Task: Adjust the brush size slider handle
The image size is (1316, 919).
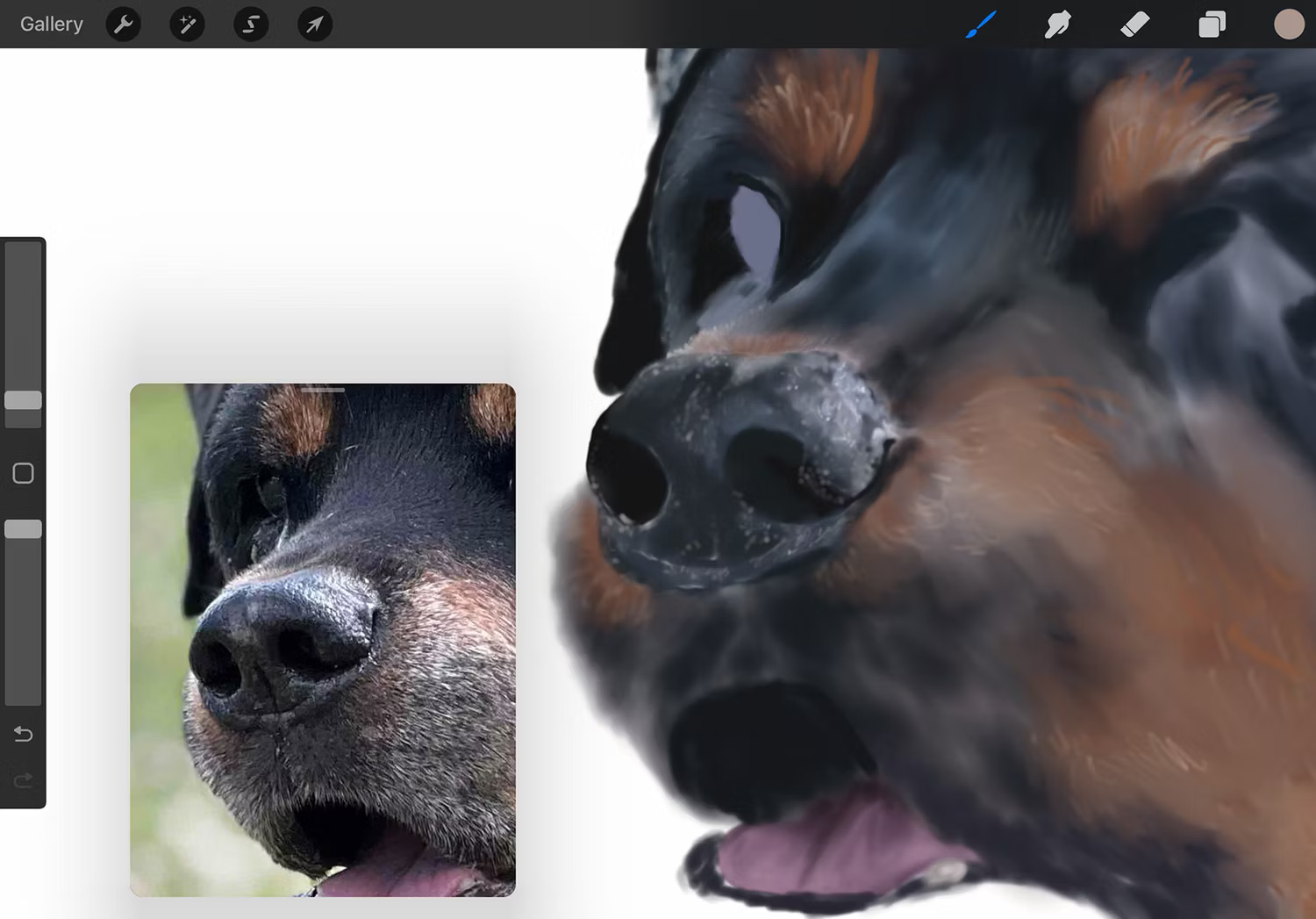Action: tap(24, 401)
